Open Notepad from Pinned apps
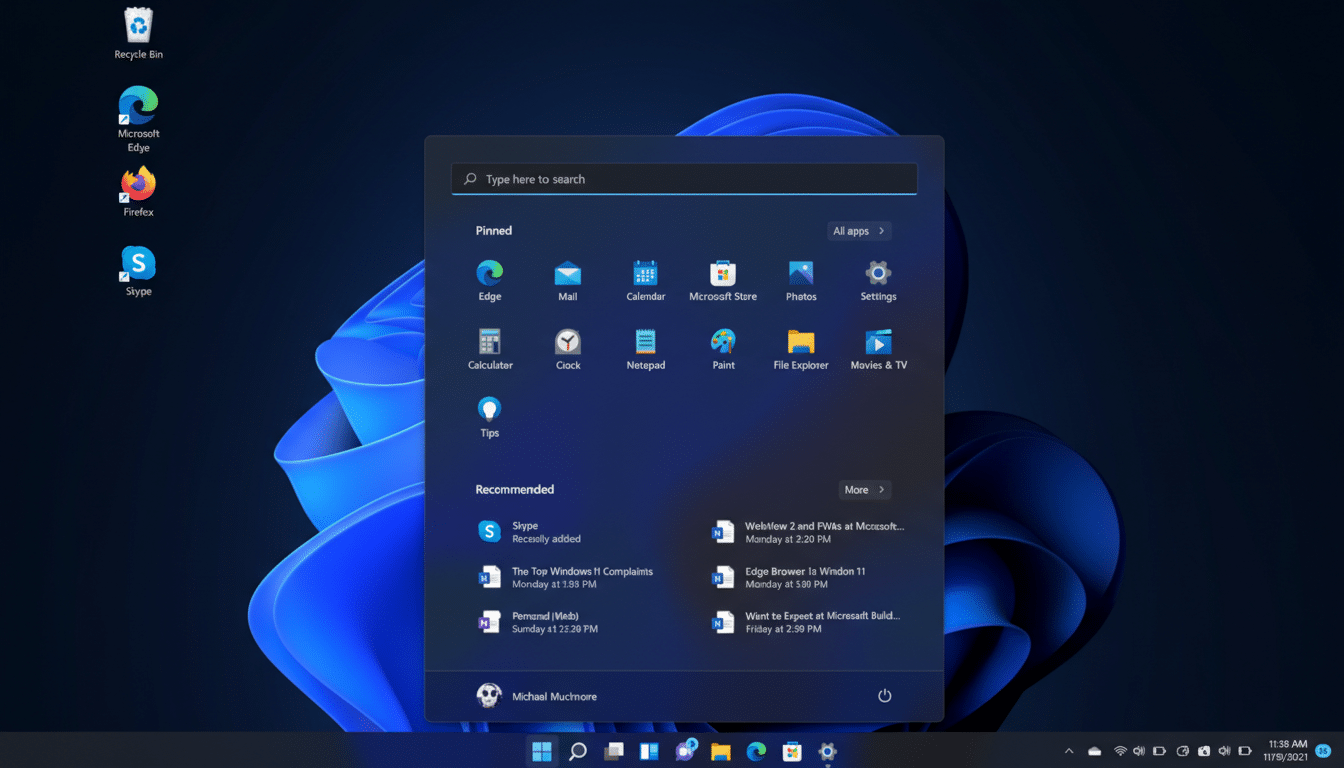This screenshot has width=1344, height=768. tap(645, 347)
